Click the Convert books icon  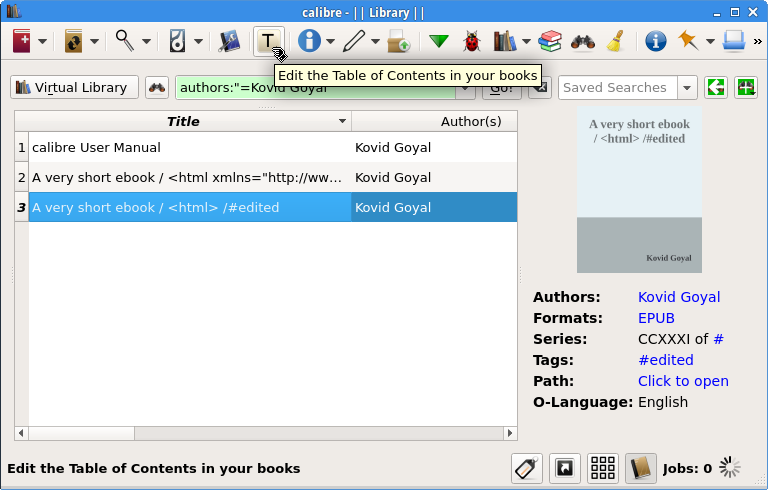point(73,41)
